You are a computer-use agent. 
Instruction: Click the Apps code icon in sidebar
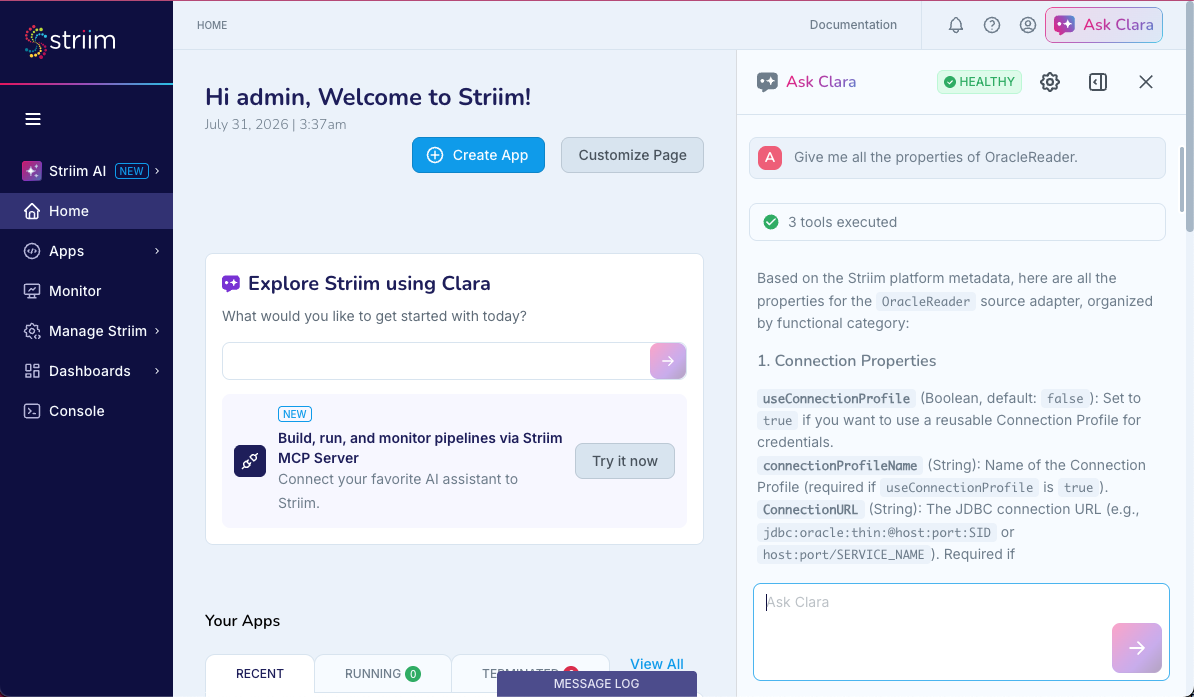coord(32,251)
